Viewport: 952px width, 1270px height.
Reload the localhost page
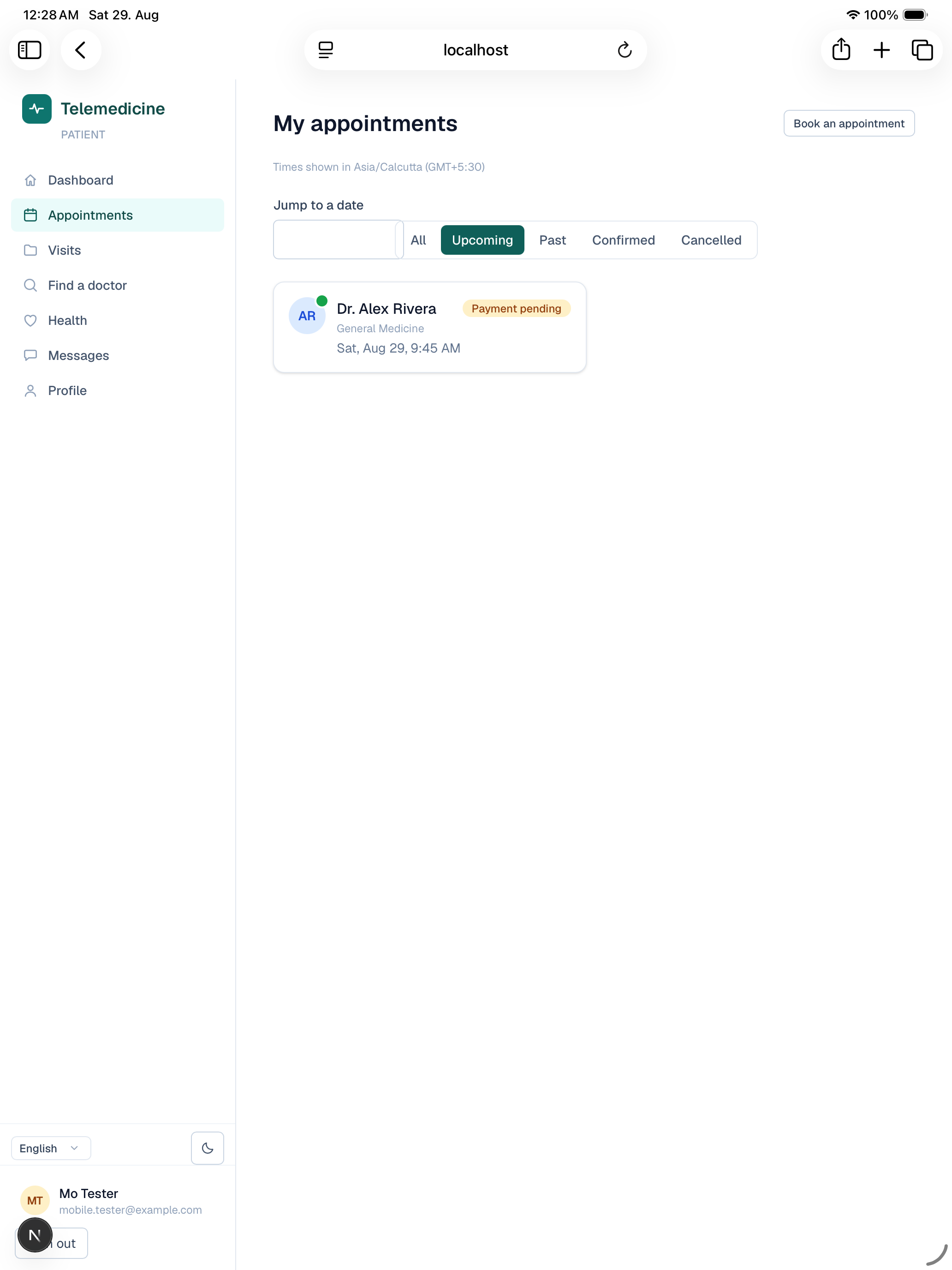[x=625, y=50]
